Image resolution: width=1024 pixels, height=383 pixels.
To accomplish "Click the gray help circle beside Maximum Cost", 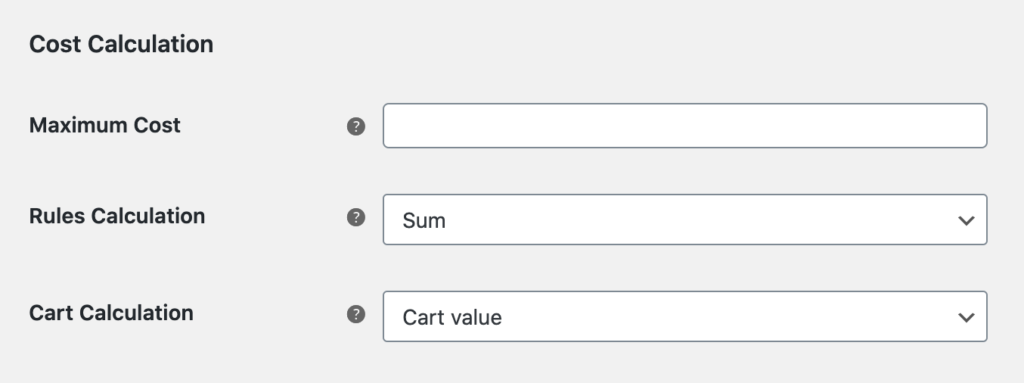I will (x=356, y=126).
